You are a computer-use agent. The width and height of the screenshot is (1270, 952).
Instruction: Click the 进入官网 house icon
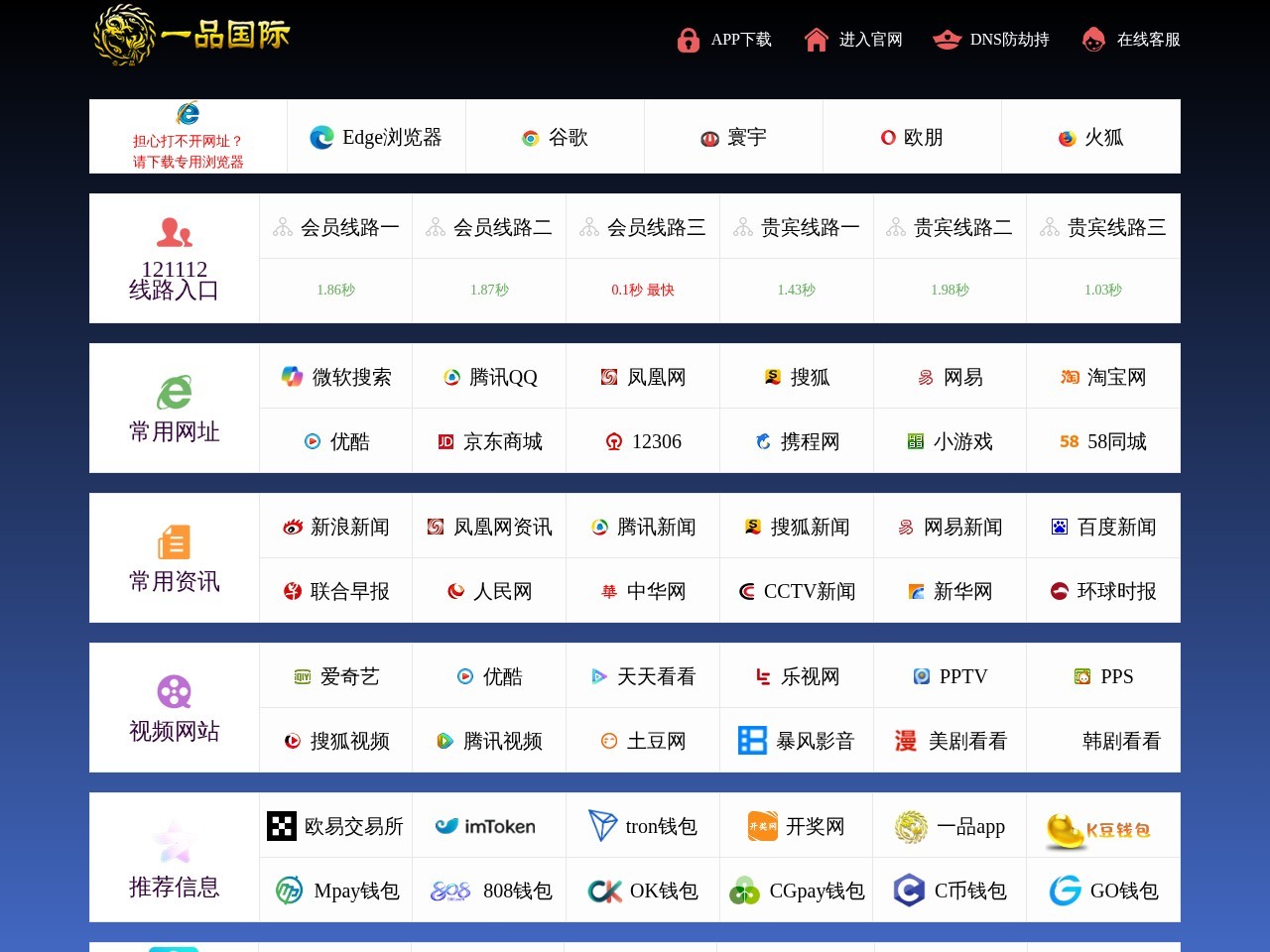click(817, 40)
